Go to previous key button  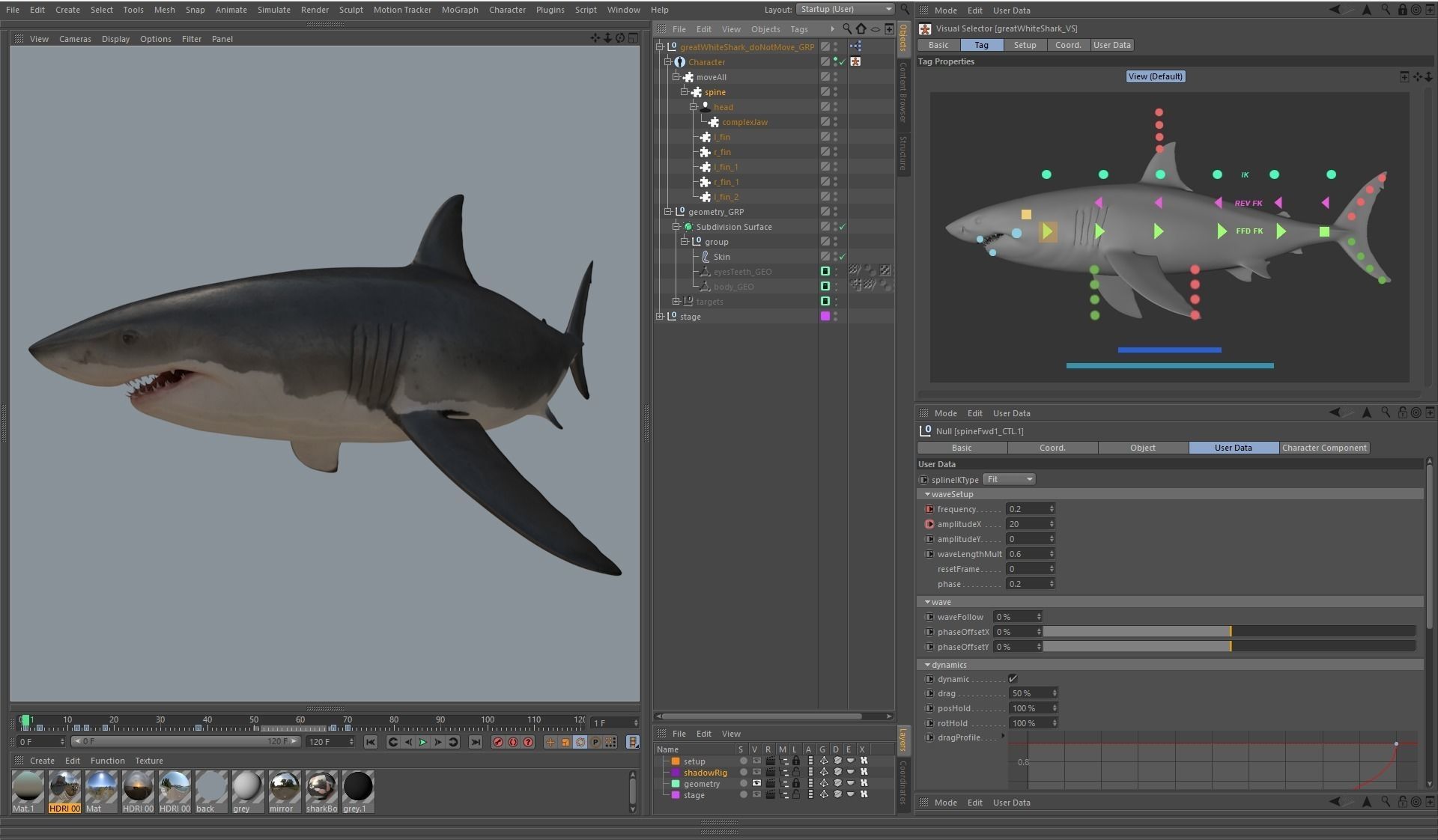pos(392,742)
